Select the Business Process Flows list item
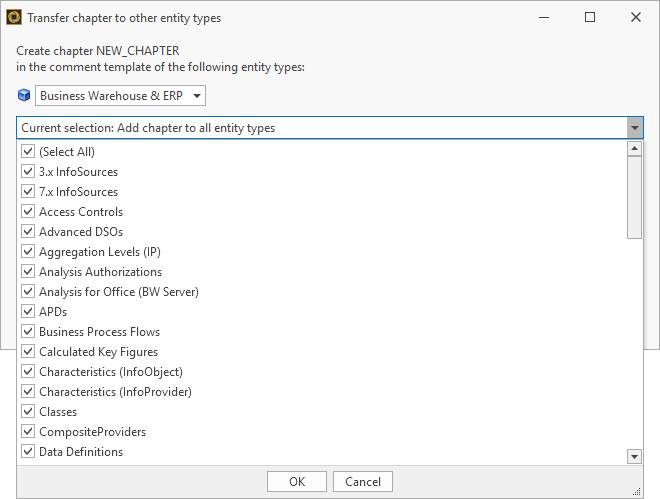The width and height of the screenshot is (660, 499). pos(99,332)
